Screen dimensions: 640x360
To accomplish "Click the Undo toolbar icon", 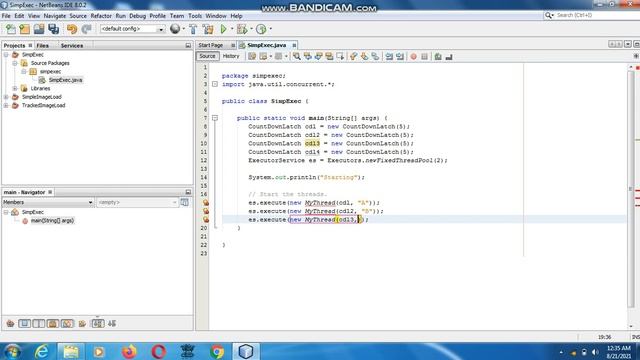I will coord(72,29).
